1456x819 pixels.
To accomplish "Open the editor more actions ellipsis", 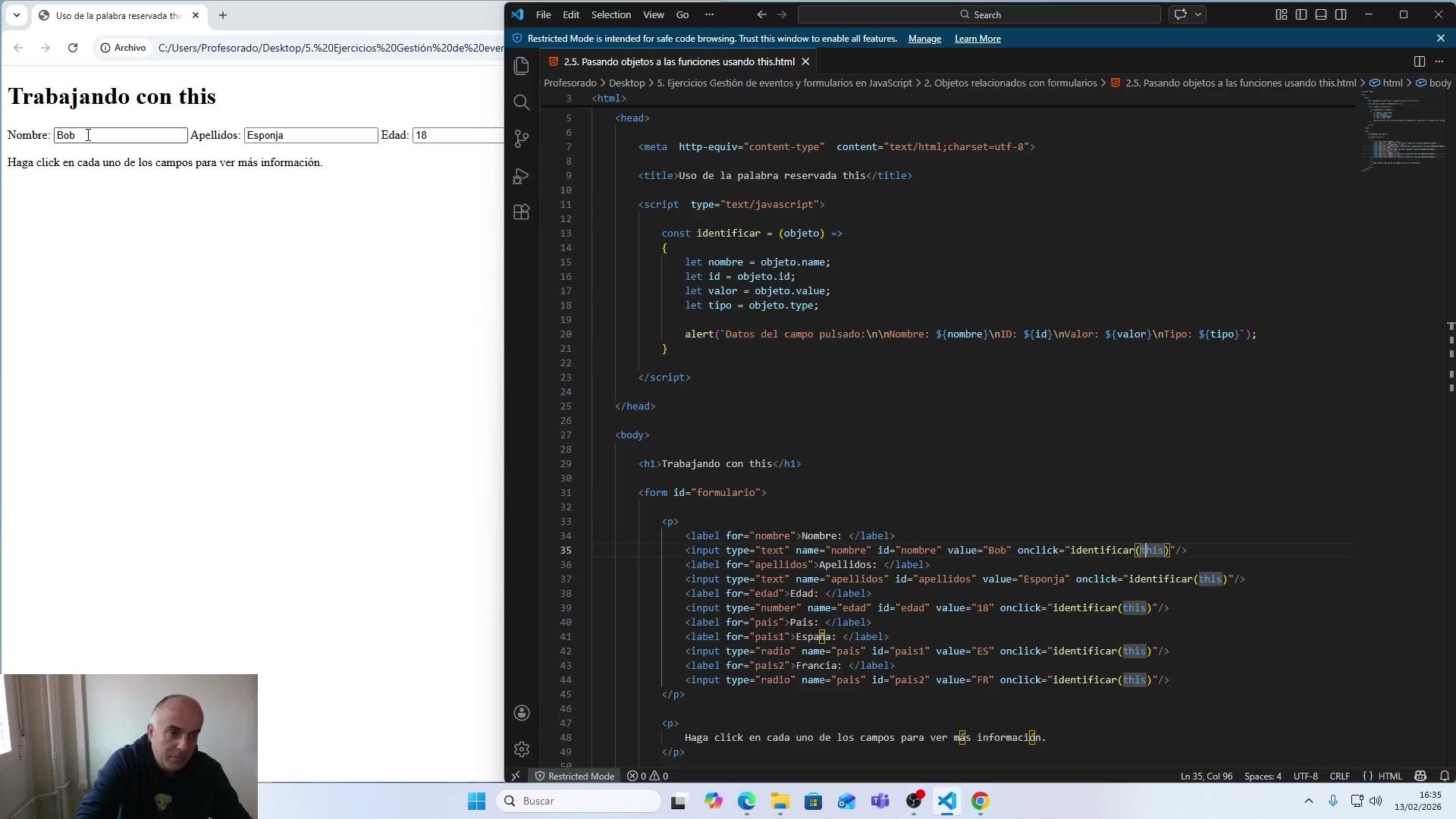I will tap(1439, 61).
